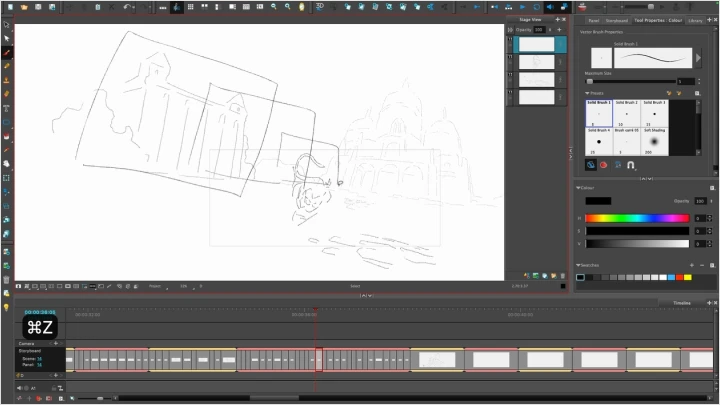Collapse the Colour section
Screen dimensions: 720x405
pyautogui.click(x=577, y=187)
